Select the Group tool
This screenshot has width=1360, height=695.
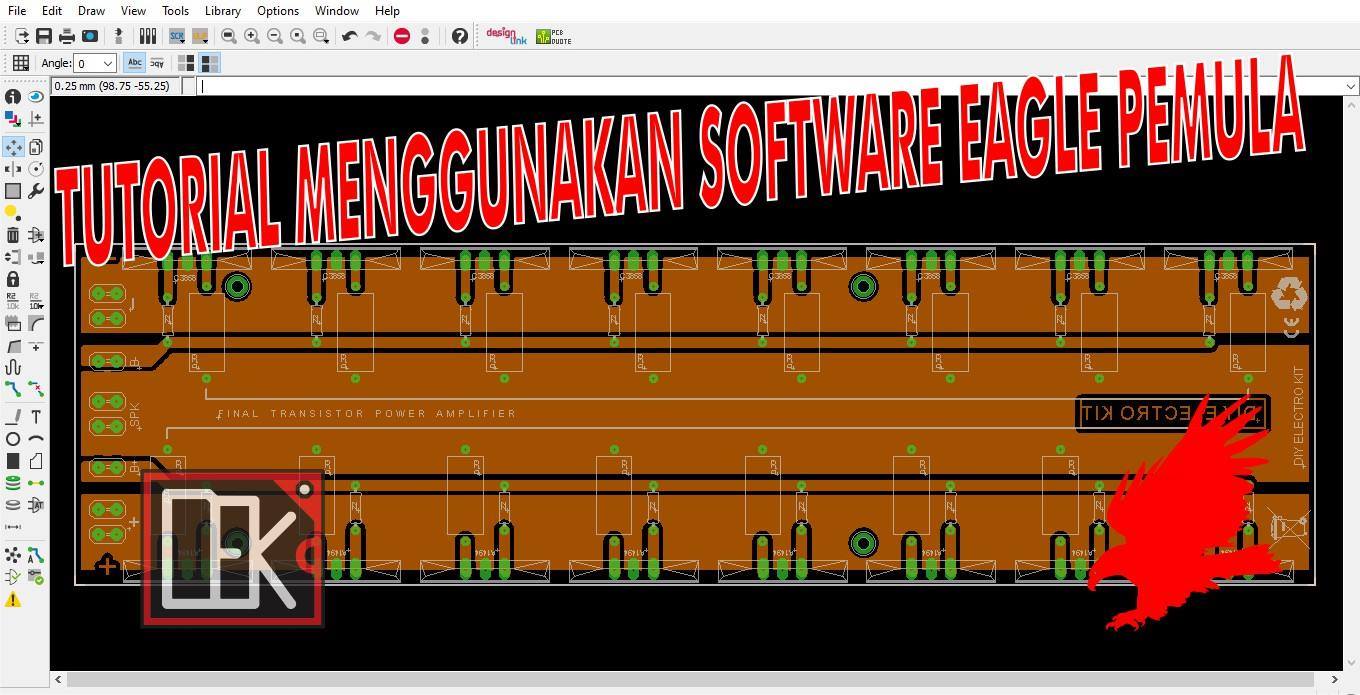coord(13,191)
